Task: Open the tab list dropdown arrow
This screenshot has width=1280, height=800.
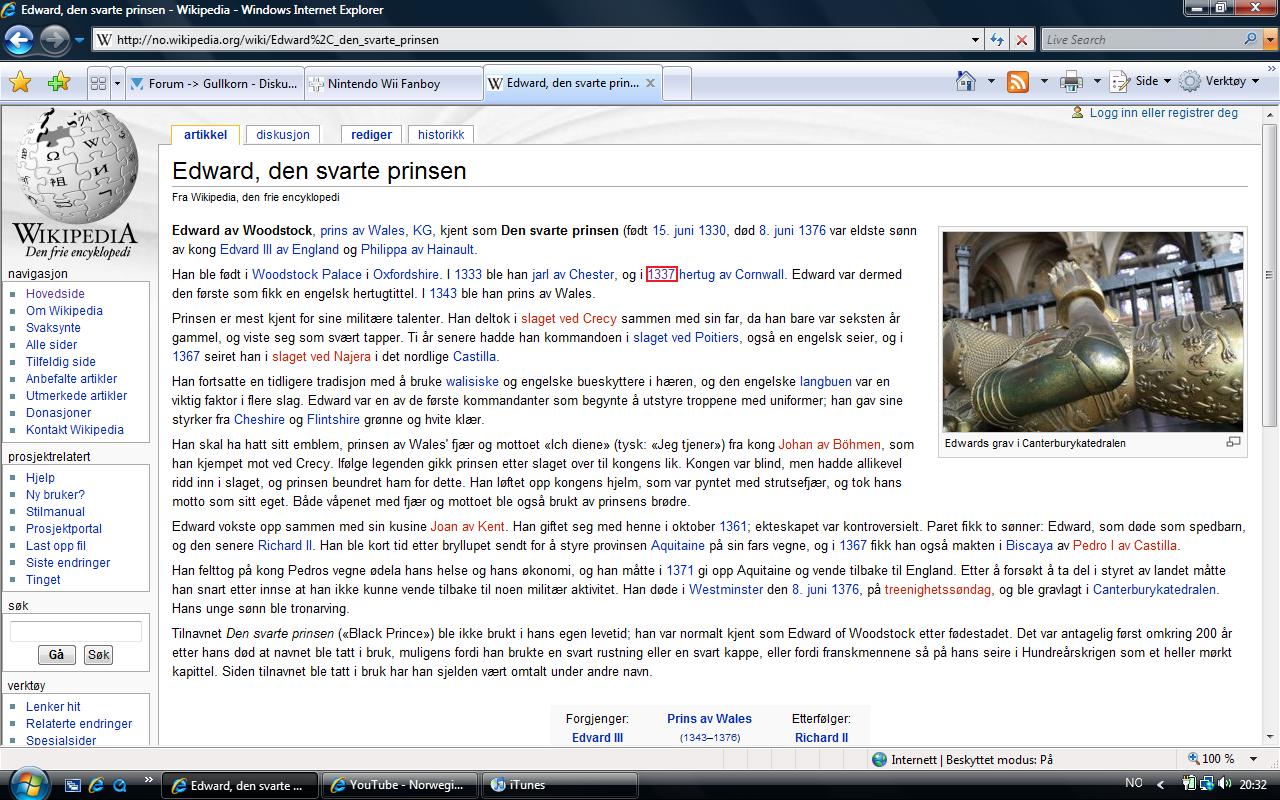Action: pos(117,83)
